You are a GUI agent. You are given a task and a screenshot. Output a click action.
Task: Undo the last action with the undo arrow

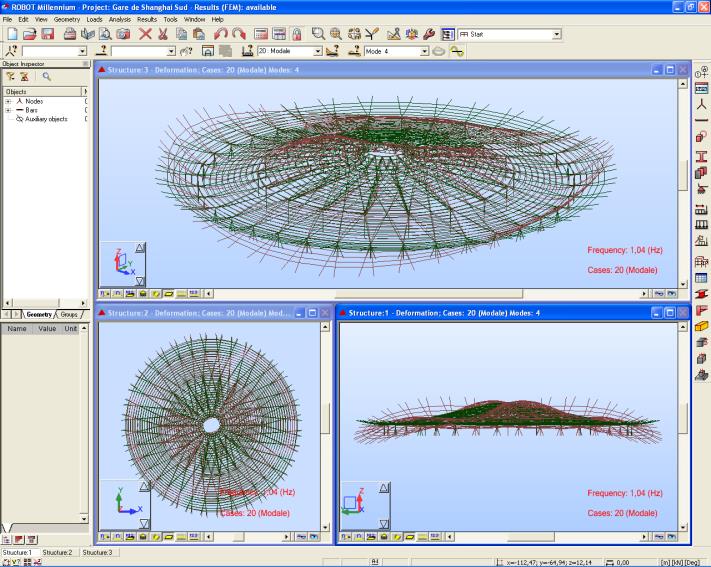(220, 34)
